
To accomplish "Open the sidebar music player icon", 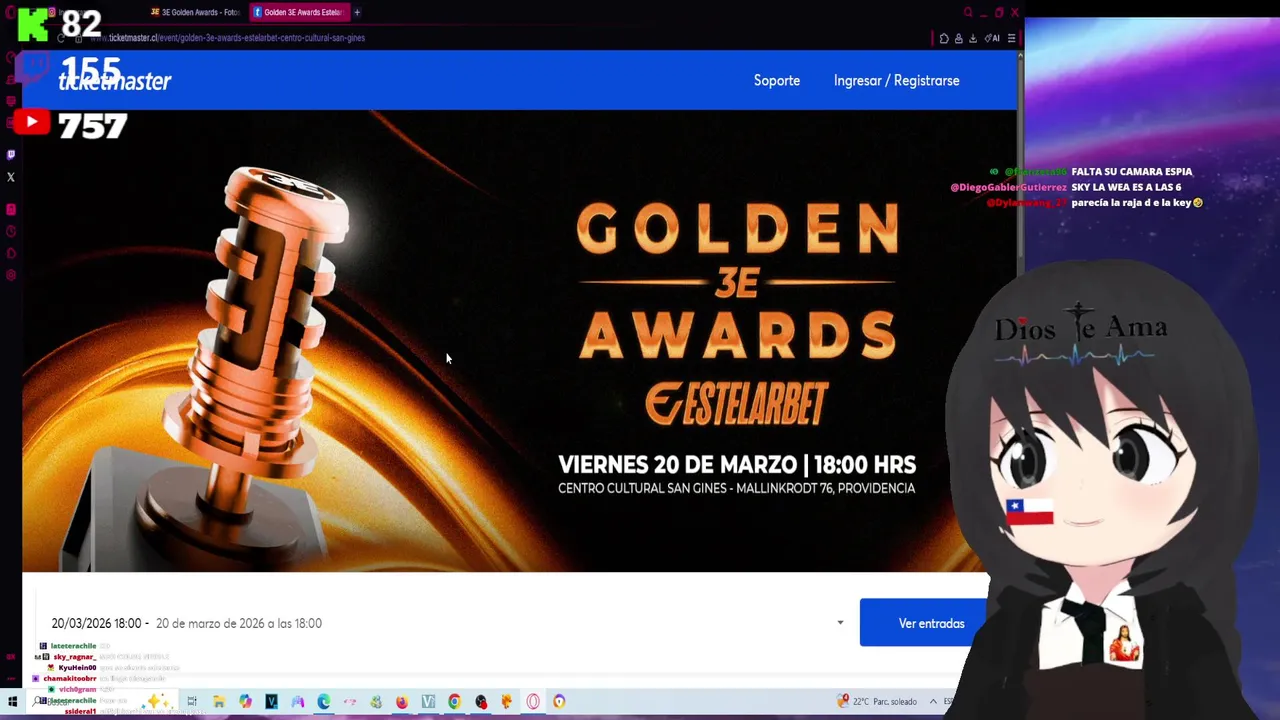I will click(x=11, y=209).
